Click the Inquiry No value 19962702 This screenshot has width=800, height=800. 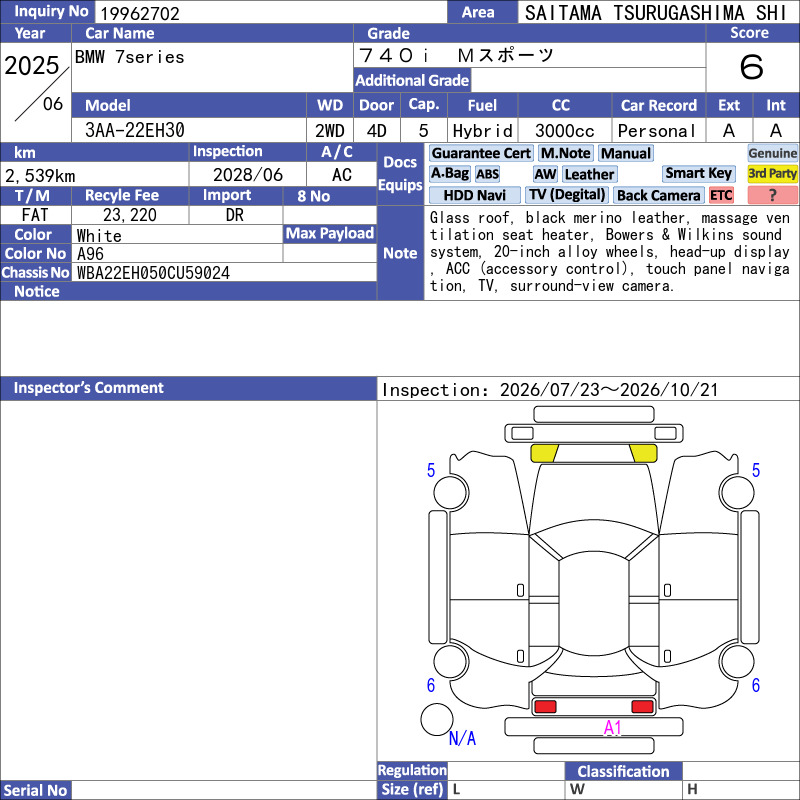click(x=140, y=13)
